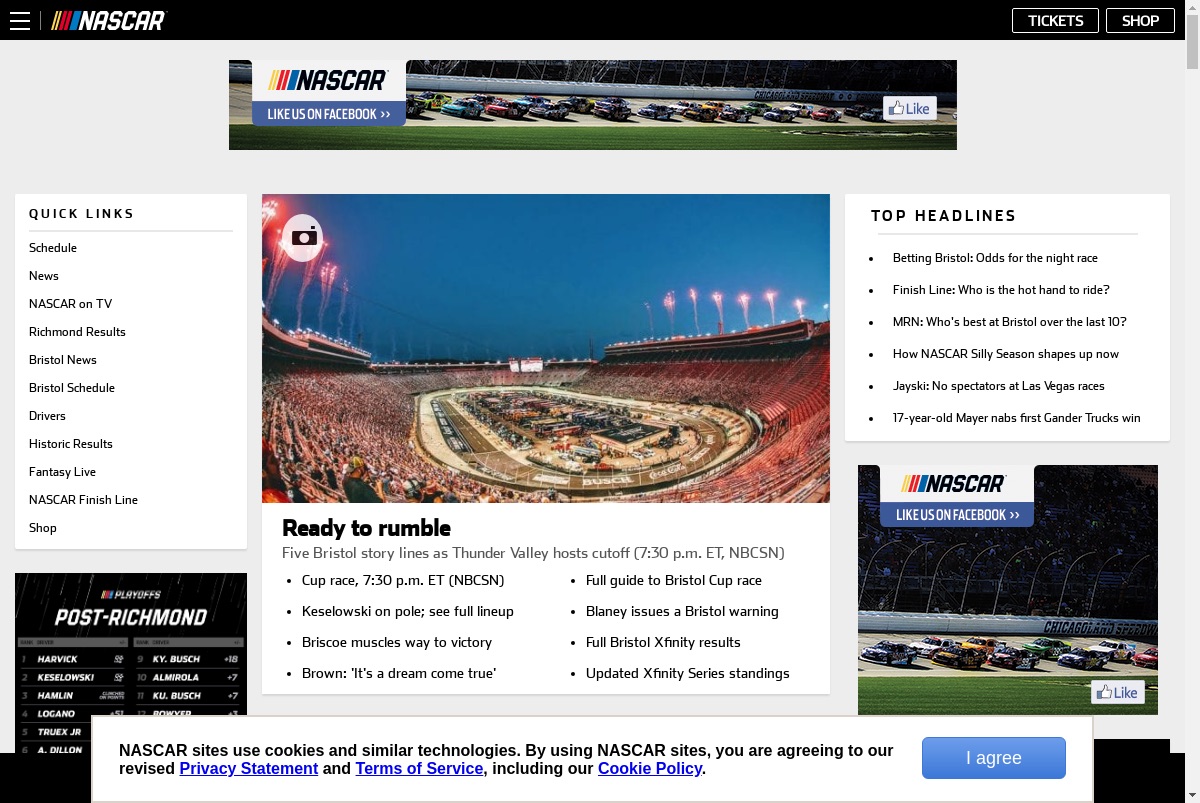
Task: Open the hamburger navigation menu
Action: click(x=20, y=20)
